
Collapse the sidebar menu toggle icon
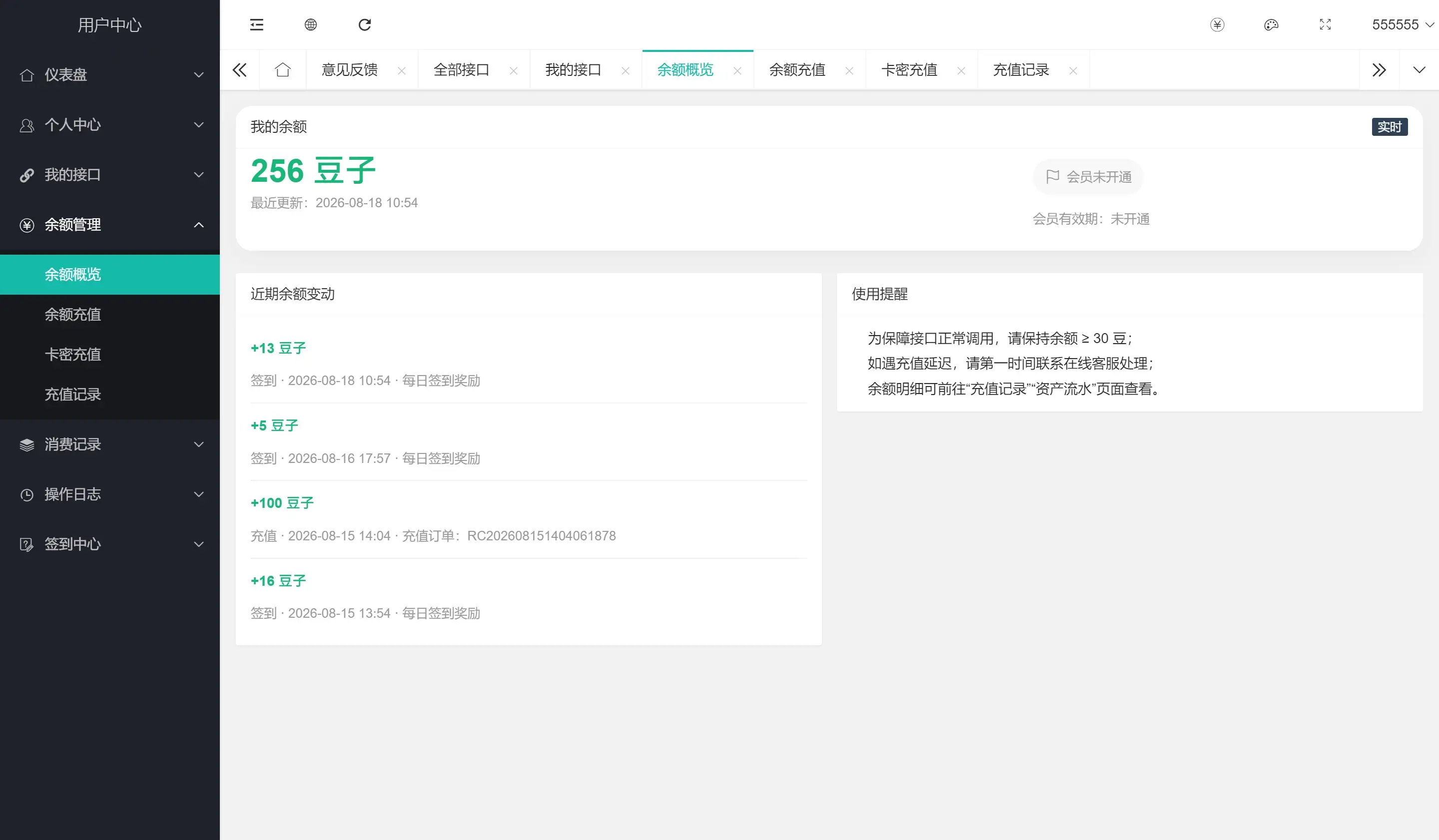pos(256,24)
